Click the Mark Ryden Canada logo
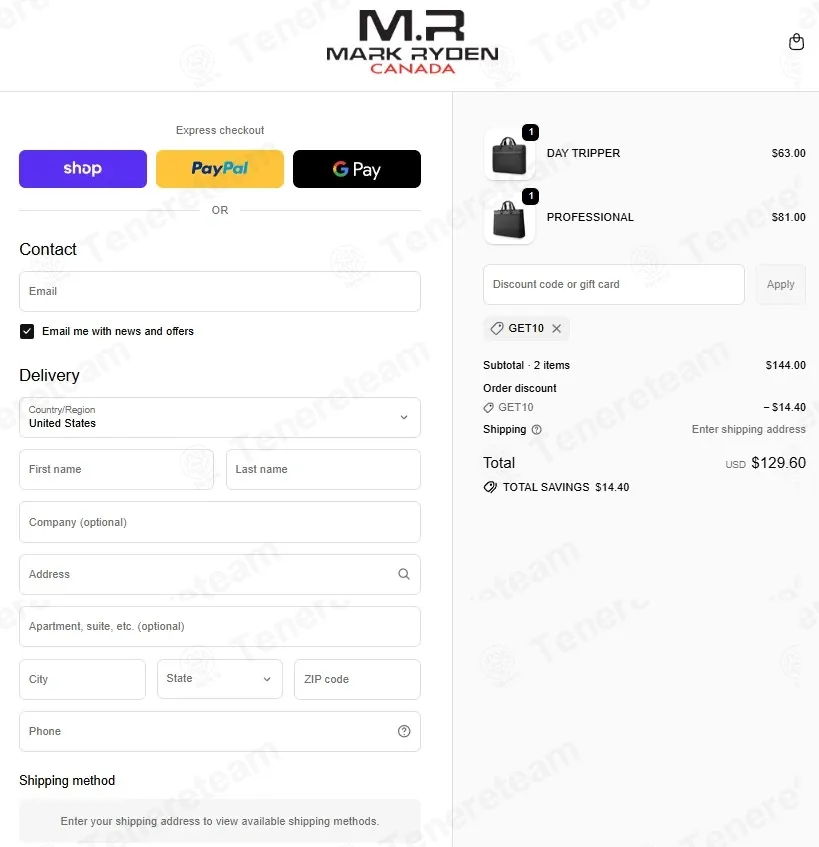The image size is (819, 847). (x=413, y=42)
